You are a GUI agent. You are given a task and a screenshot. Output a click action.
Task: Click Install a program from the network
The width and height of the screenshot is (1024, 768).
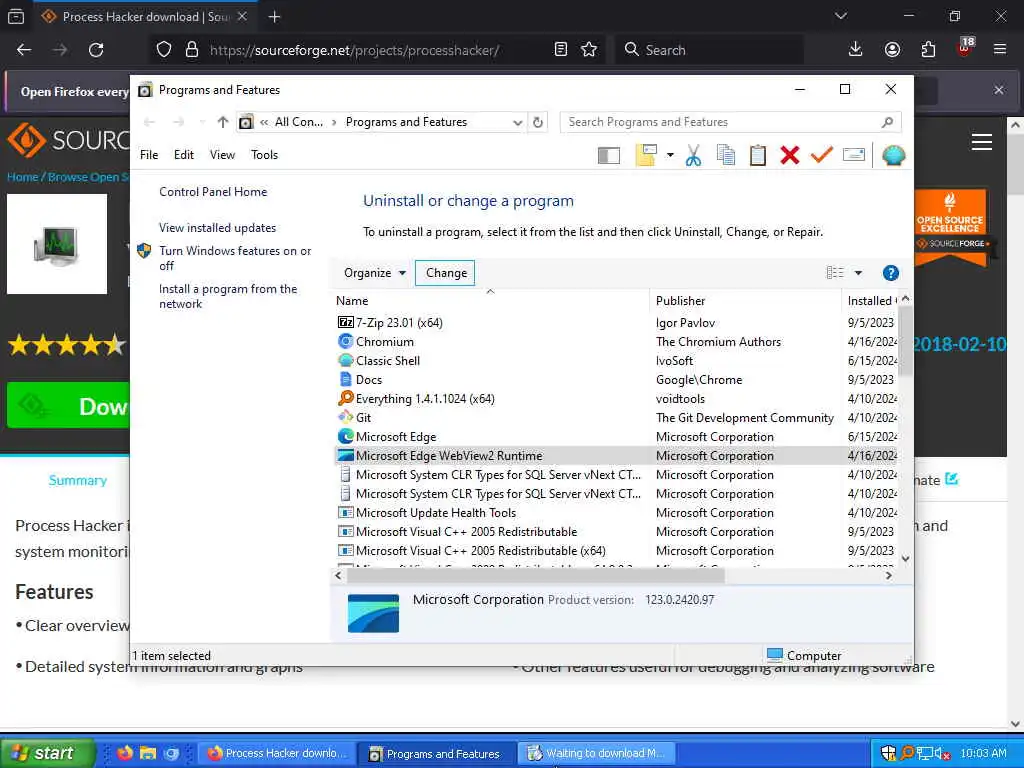pos(228,296)
